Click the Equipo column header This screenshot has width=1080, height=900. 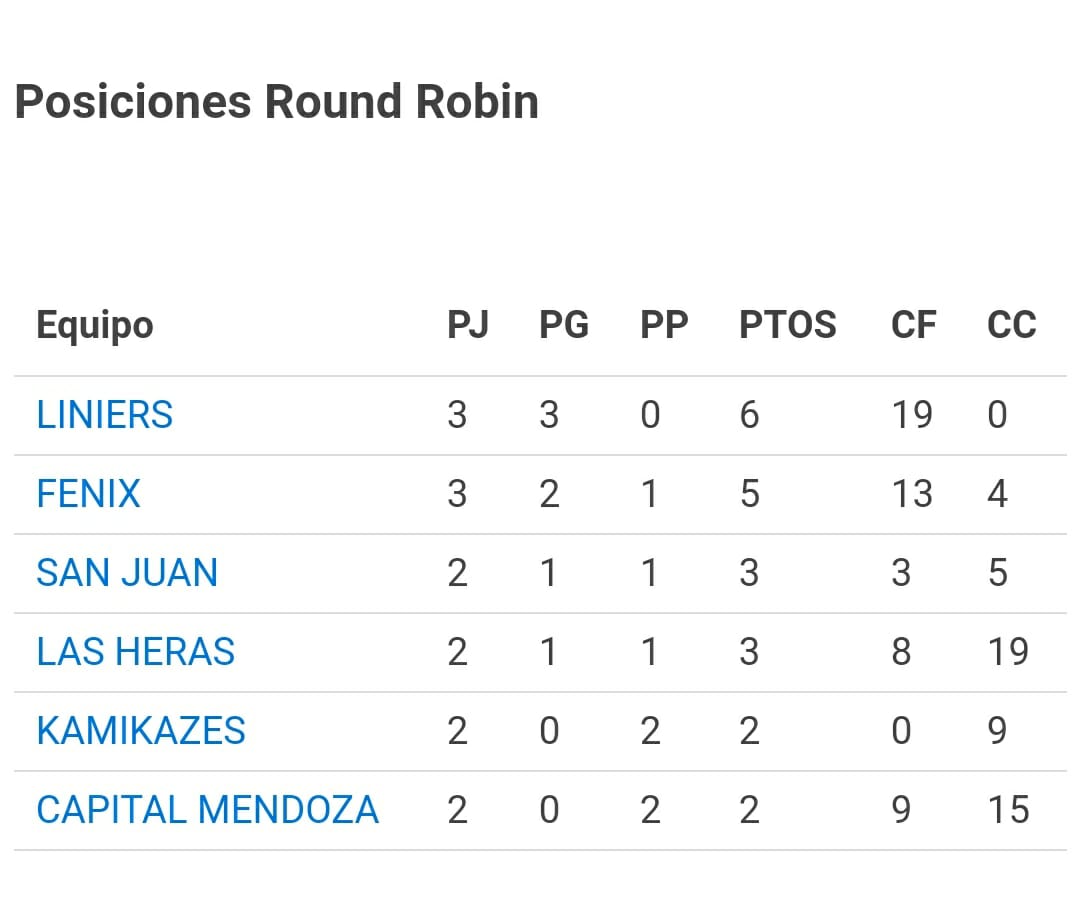pos(95,325)
